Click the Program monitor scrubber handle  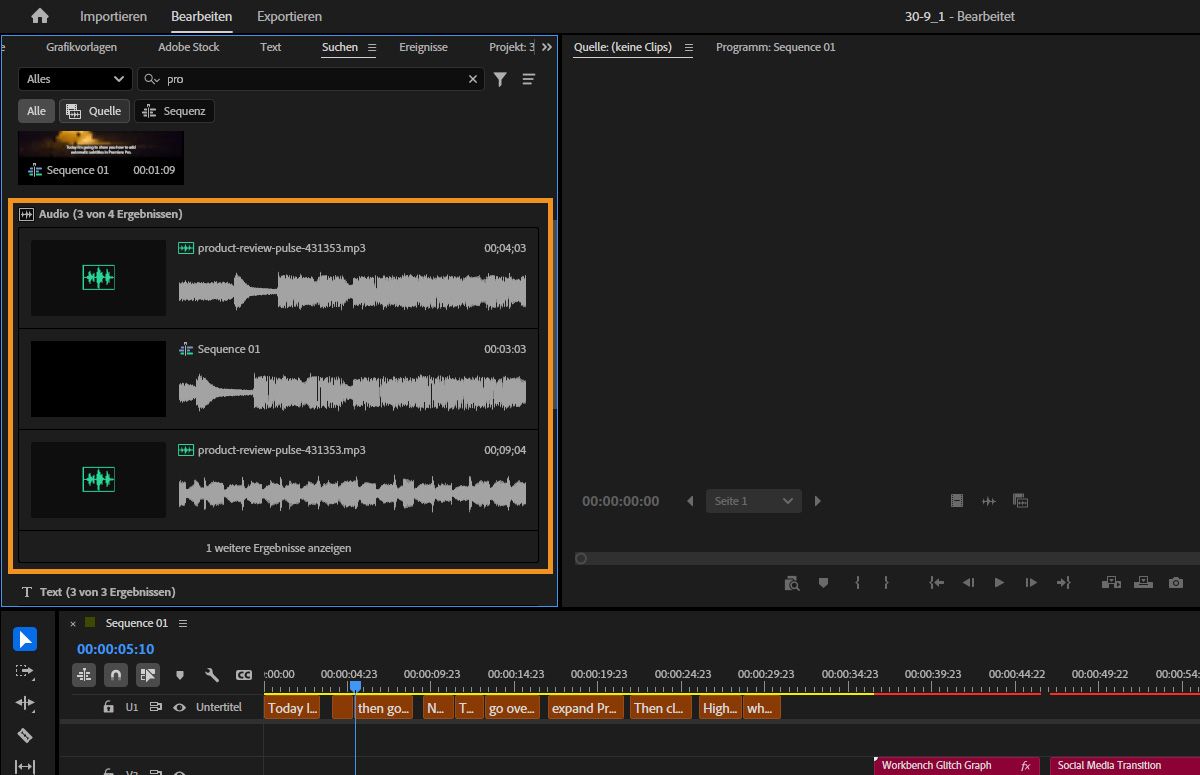point(581,559)
